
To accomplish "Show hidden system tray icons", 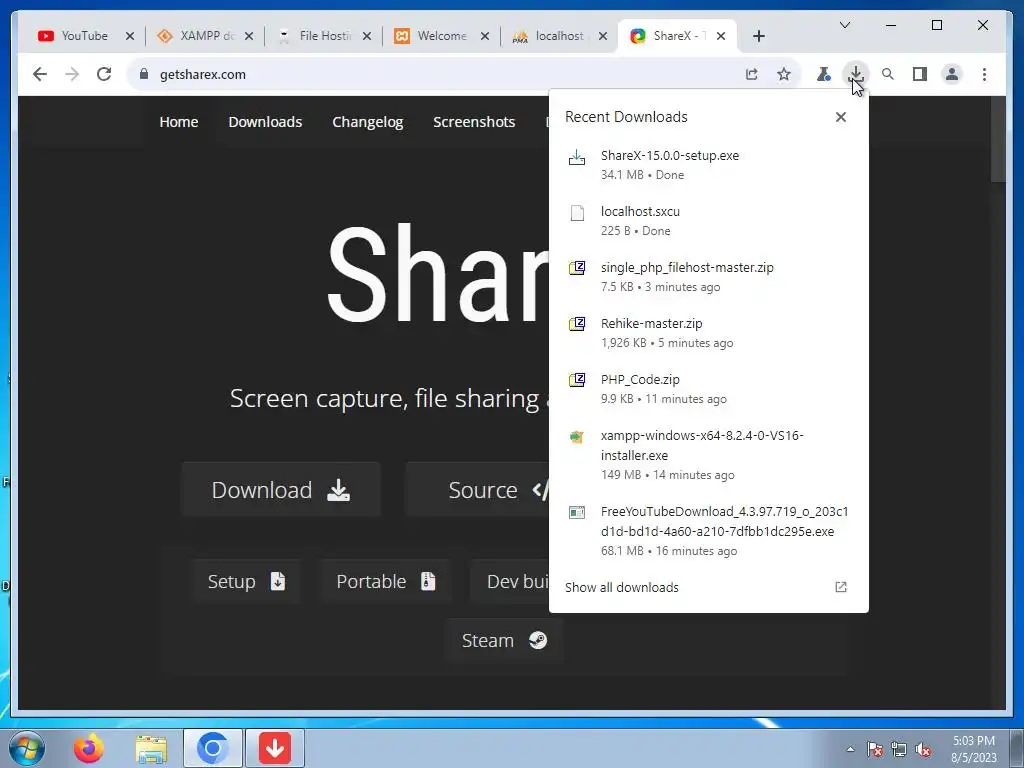I will click(x=850, y=749).
